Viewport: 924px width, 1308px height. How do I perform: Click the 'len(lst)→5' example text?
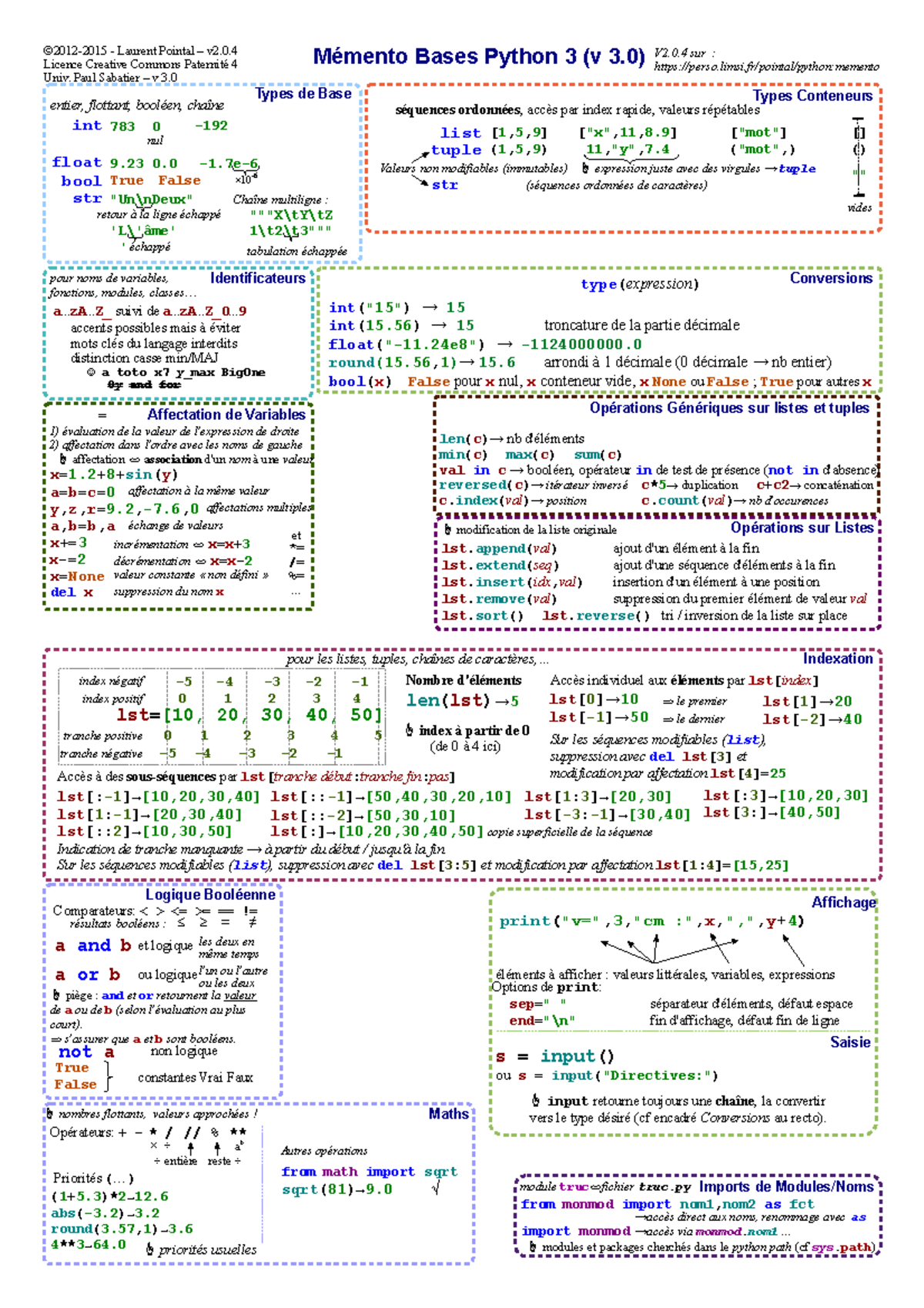coord(462,701)
